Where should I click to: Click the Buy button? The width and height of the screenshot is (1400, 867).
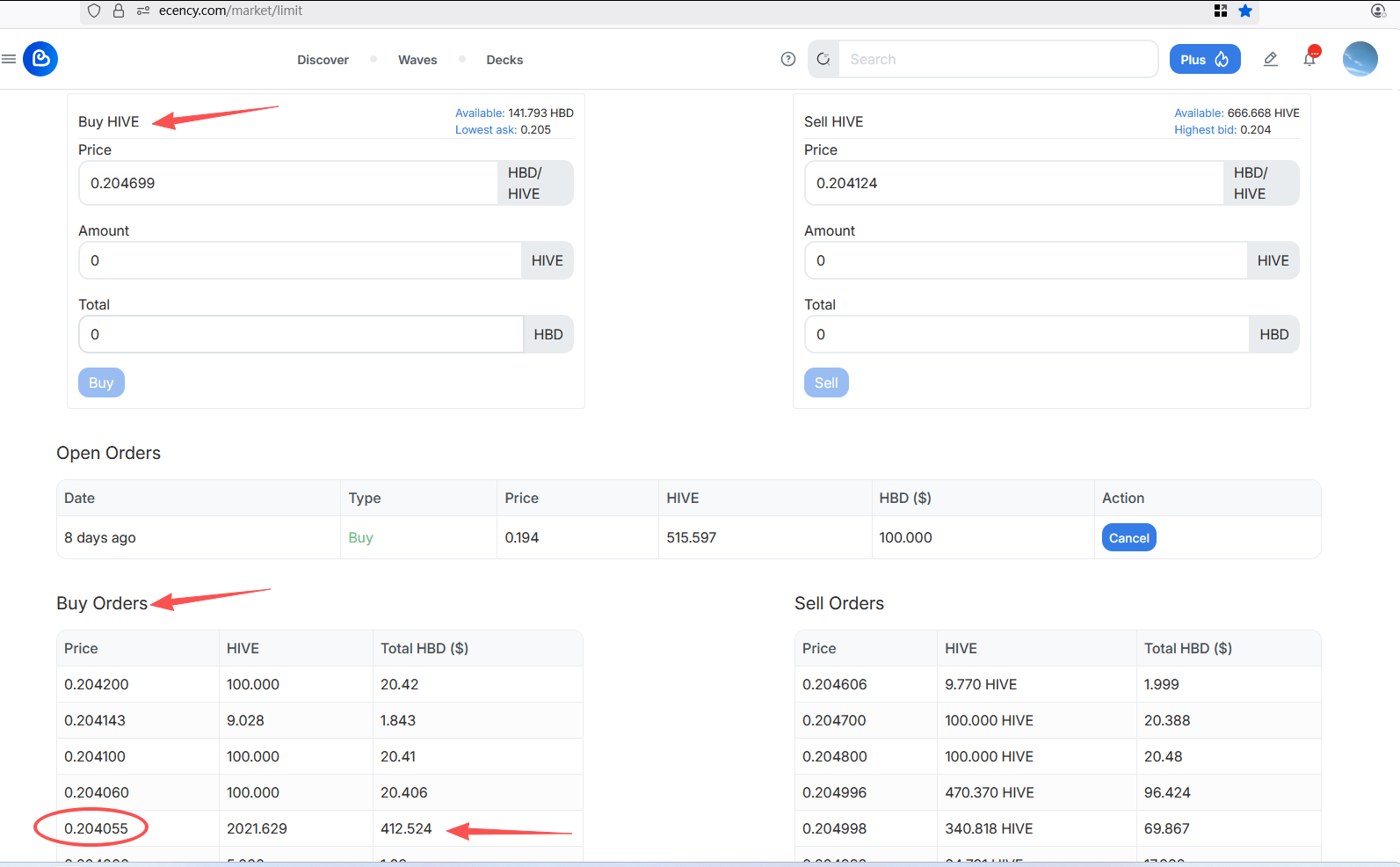pos(101,382)
